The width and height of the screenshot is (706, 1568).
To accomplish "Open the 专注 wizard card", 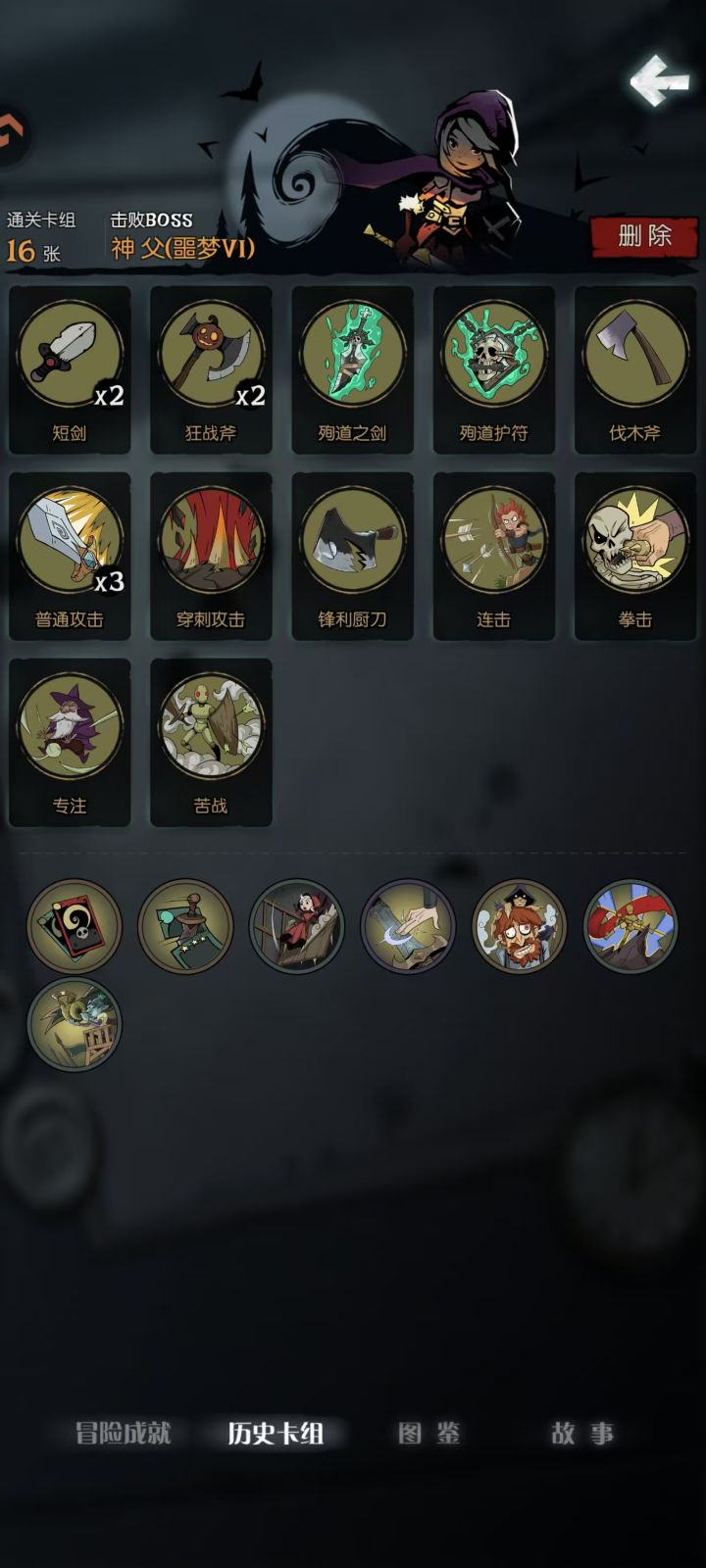I will coord(70,743).
